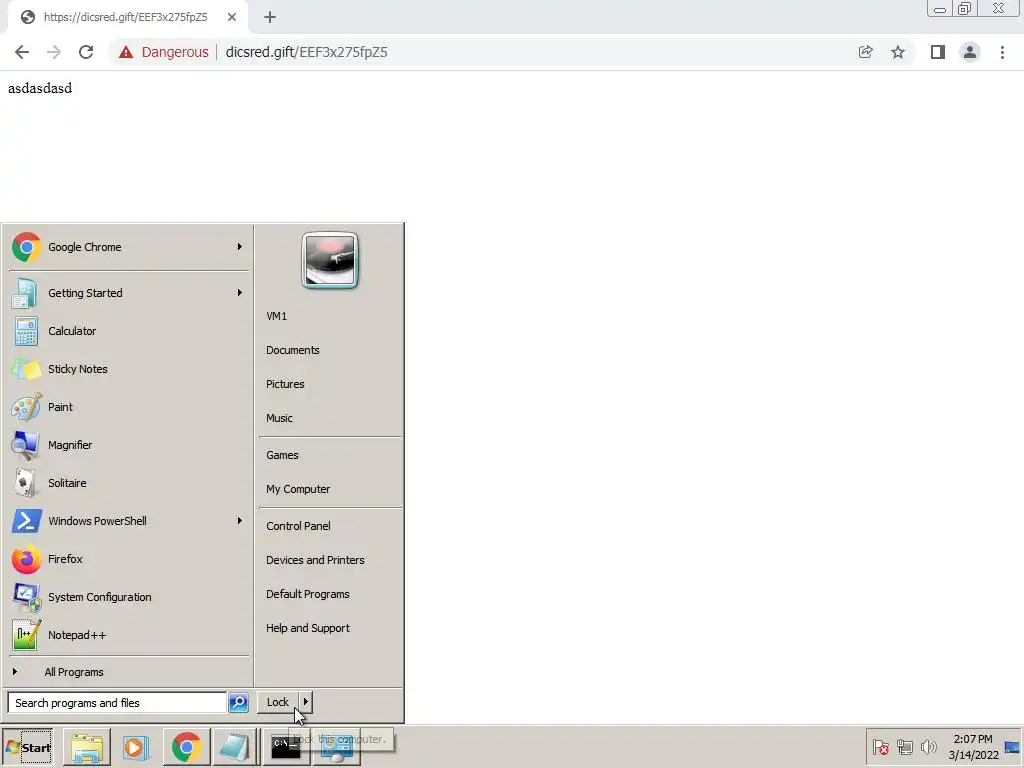Bookmark this page with star icon
The image size is (1024, 768).
(x=898, y=52)
